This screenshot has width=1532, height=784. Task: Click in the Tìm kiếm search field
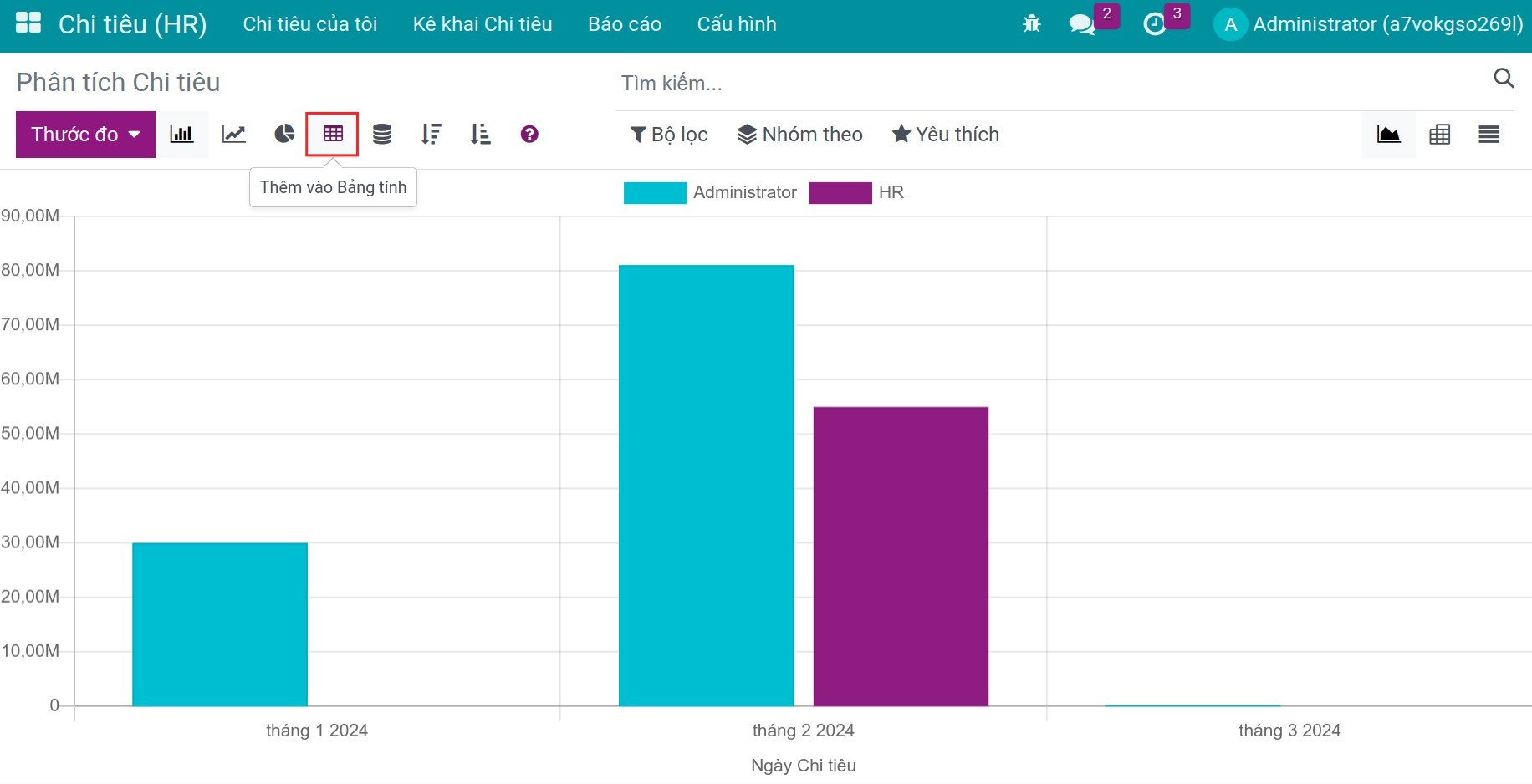pos(1054,83)
